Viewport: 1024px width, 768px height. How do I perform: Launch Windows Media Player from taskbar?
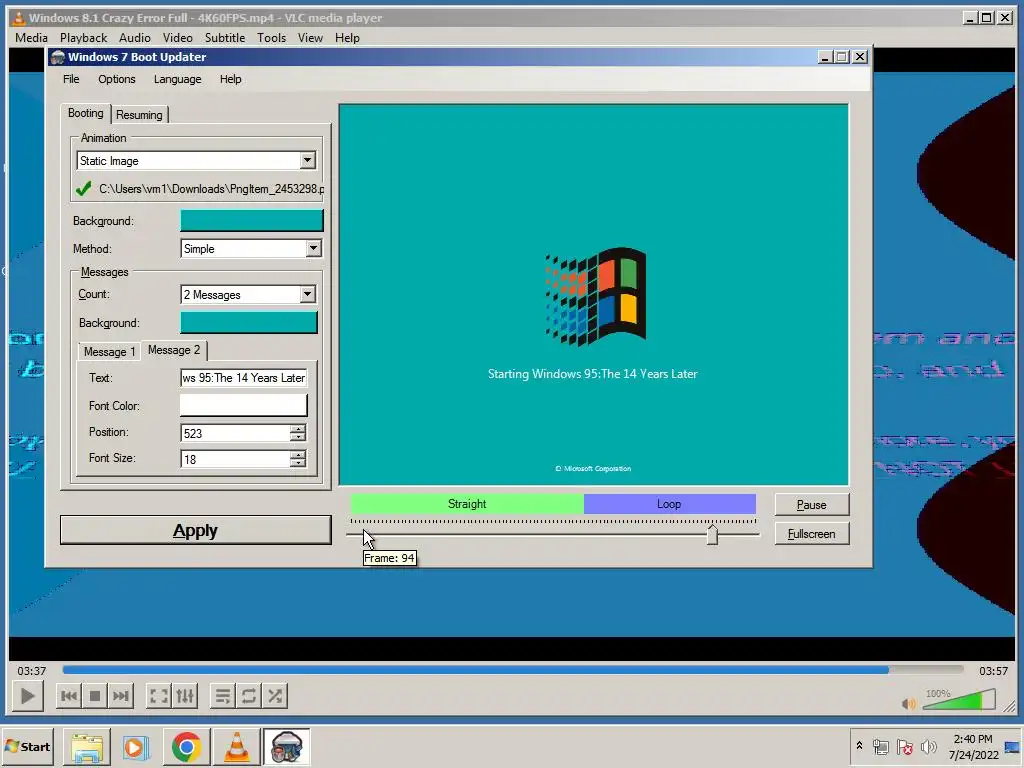coord(136,747)
